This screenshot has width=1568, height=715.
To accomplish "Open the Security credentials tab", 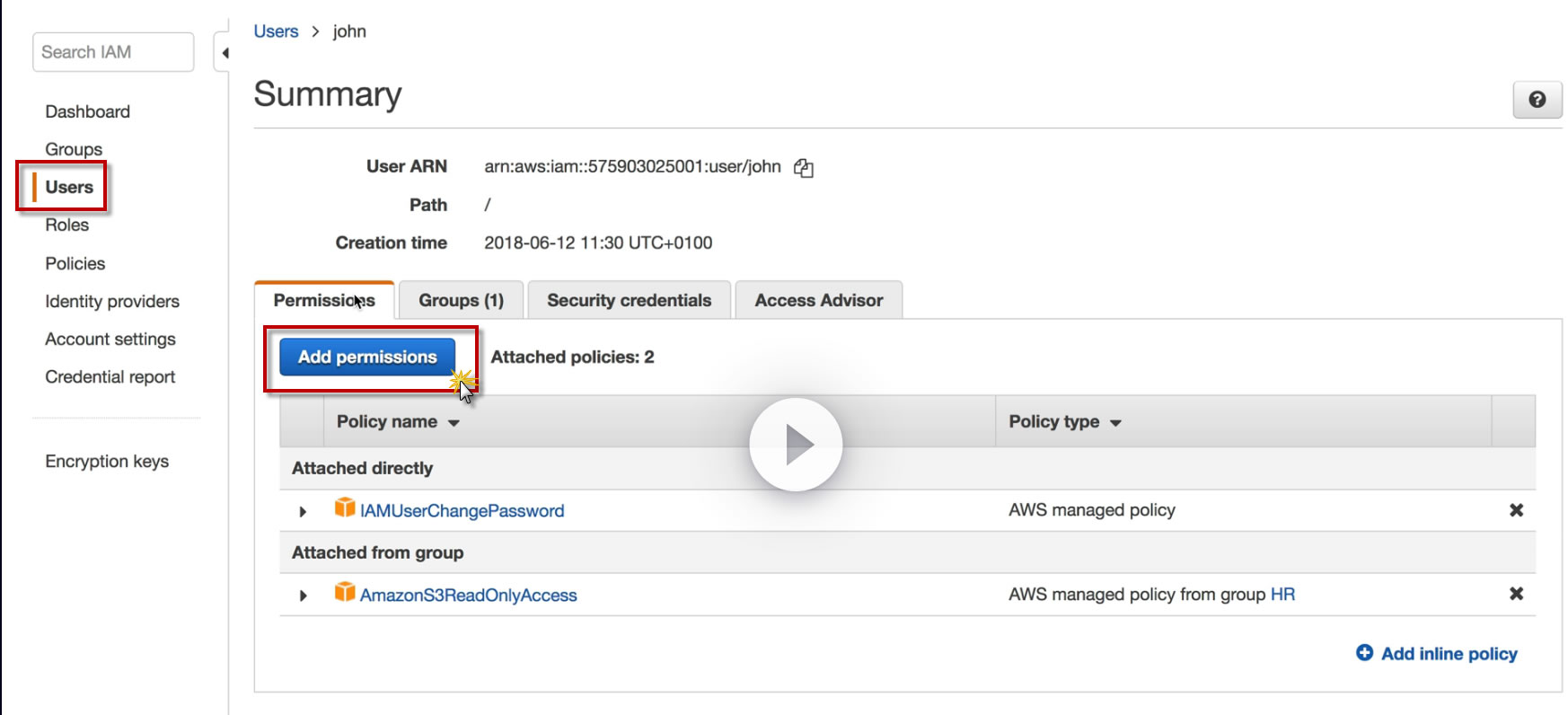I will pyautogui.click(x=629, y=301).
